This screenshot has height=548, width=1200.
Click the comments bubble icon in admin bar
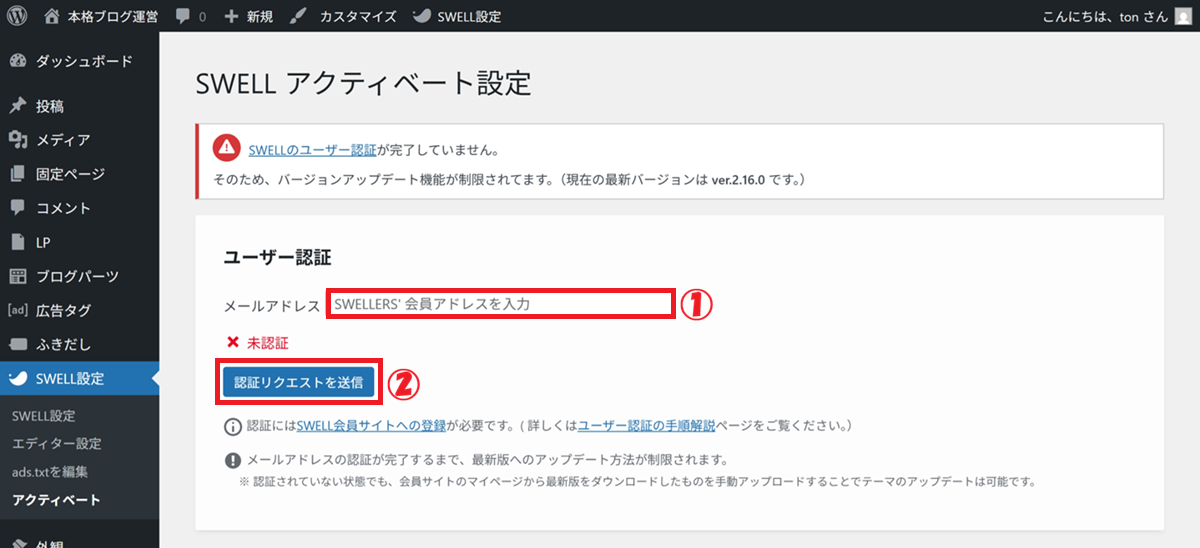point(183,16)
